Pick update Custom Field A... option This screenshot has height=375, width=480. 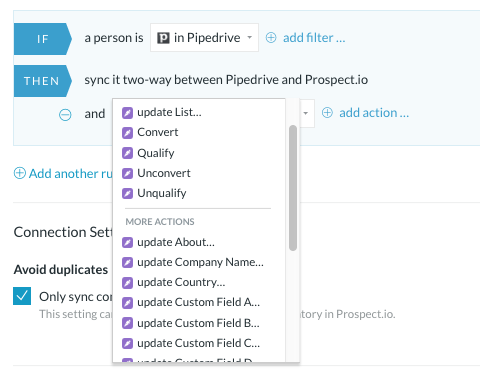(x=199, y=302)
